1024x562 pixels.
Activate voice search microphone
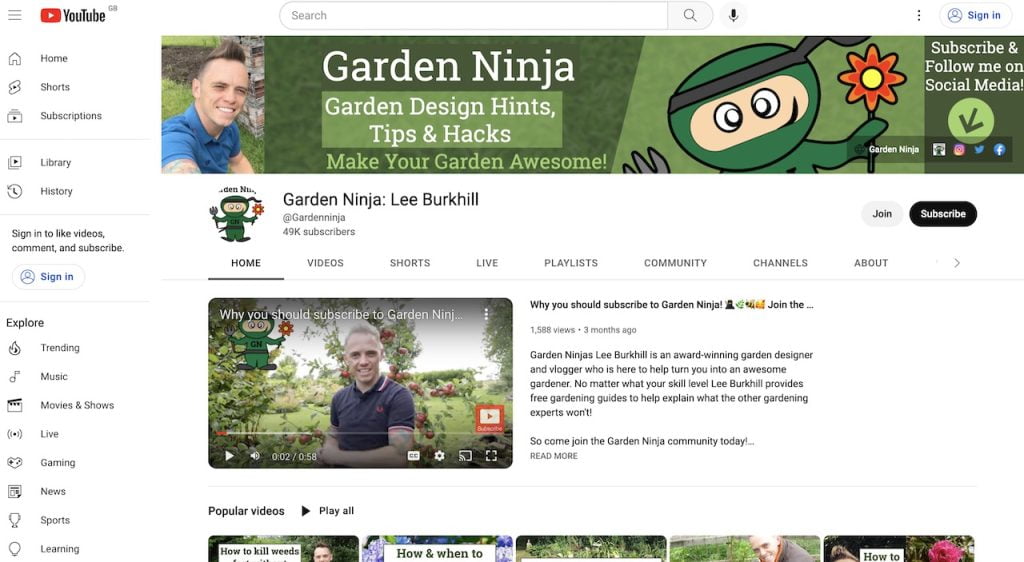(x=733, y=15)
